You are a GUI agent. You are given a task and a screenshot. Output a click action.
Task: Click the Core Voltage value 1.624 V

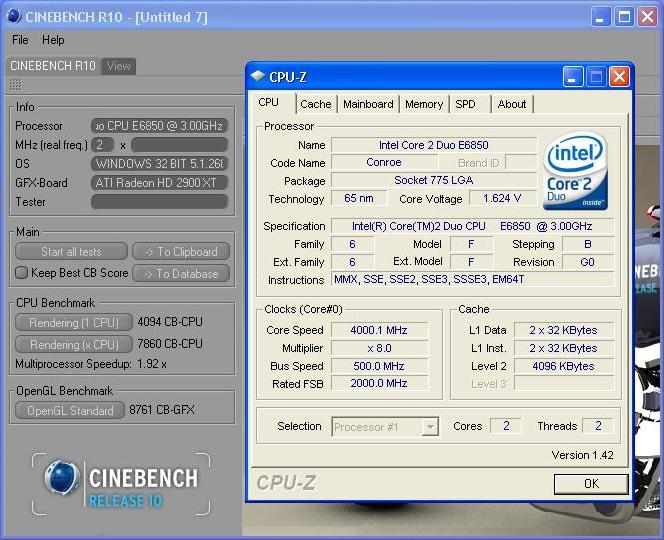(502, 198)
